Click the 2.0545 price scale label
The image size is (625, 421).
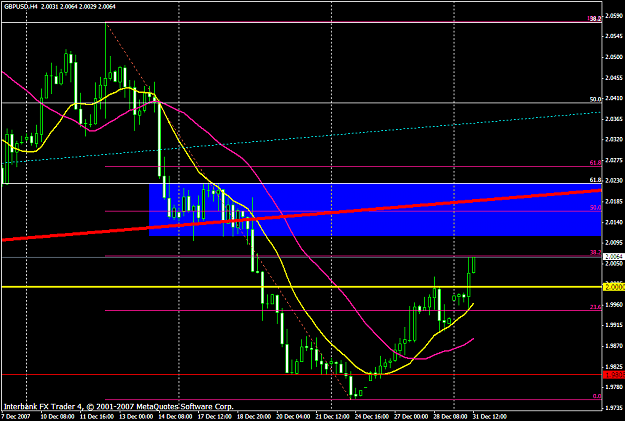point(614,37)
